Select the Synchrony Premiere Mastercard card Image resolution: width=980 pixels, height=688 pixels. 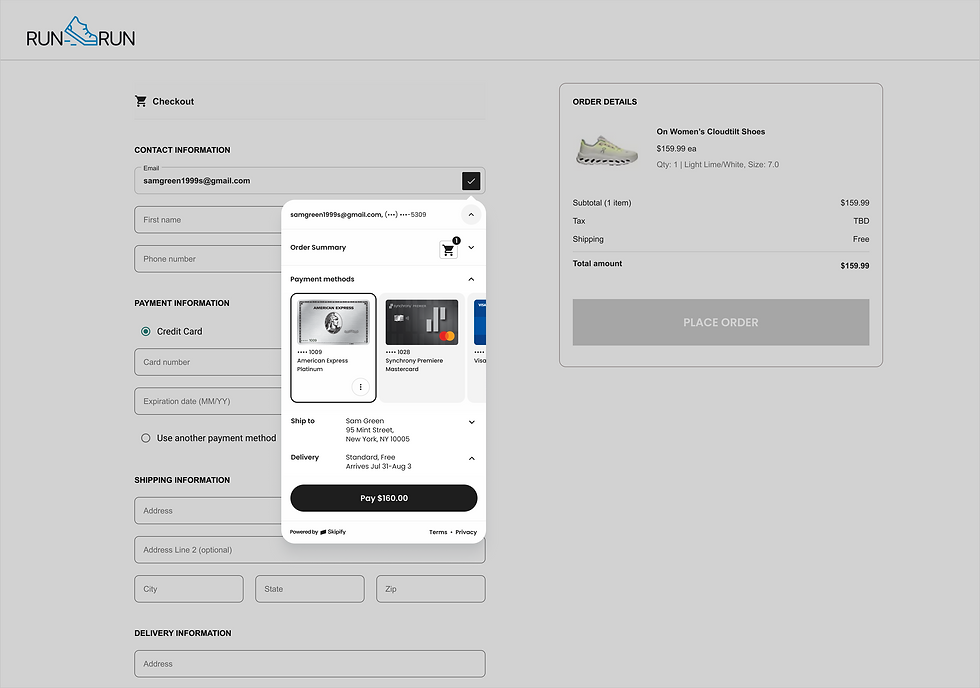422,347
